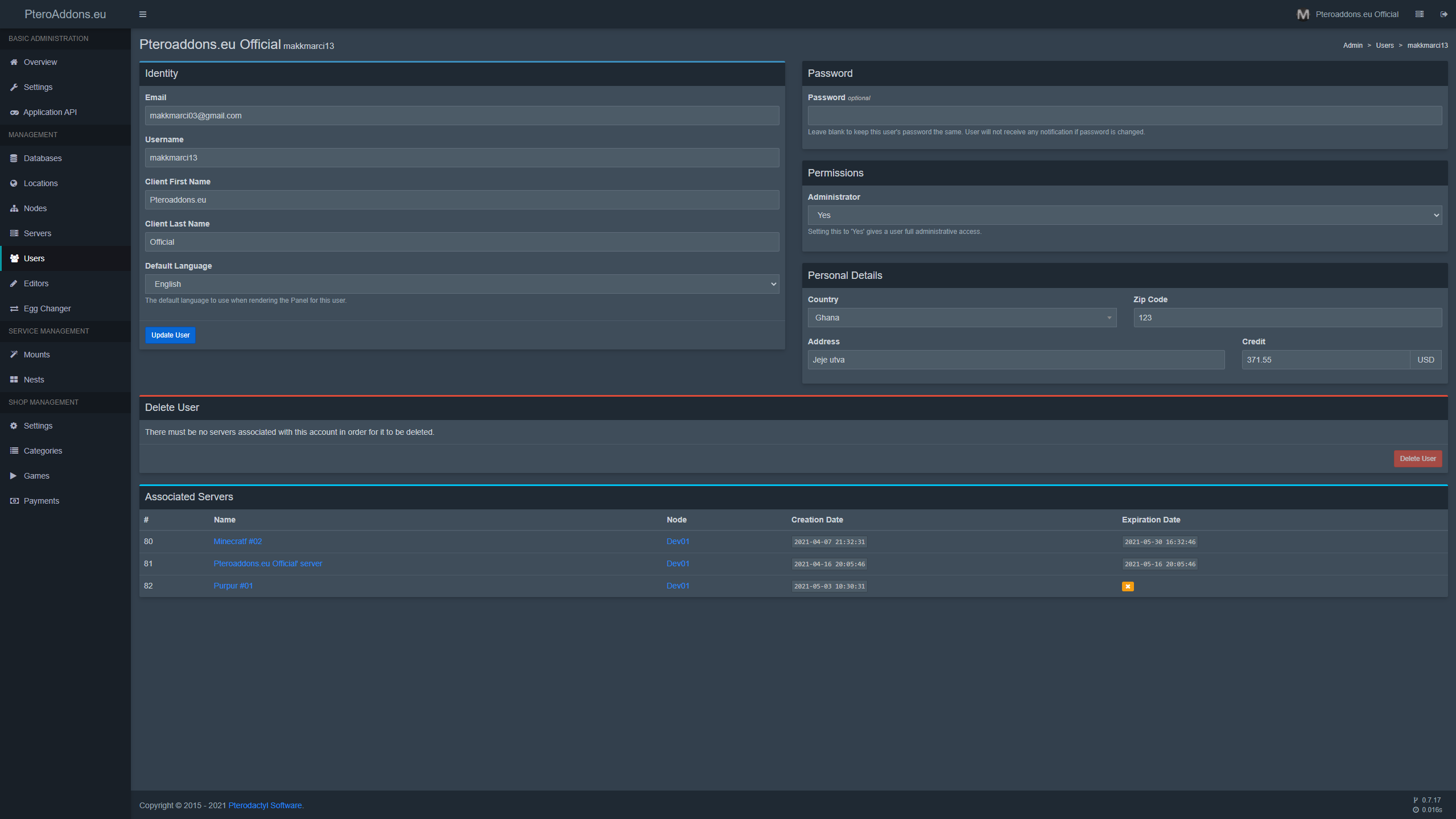Expand the Country selector showing Ghana

pos(962,318)
